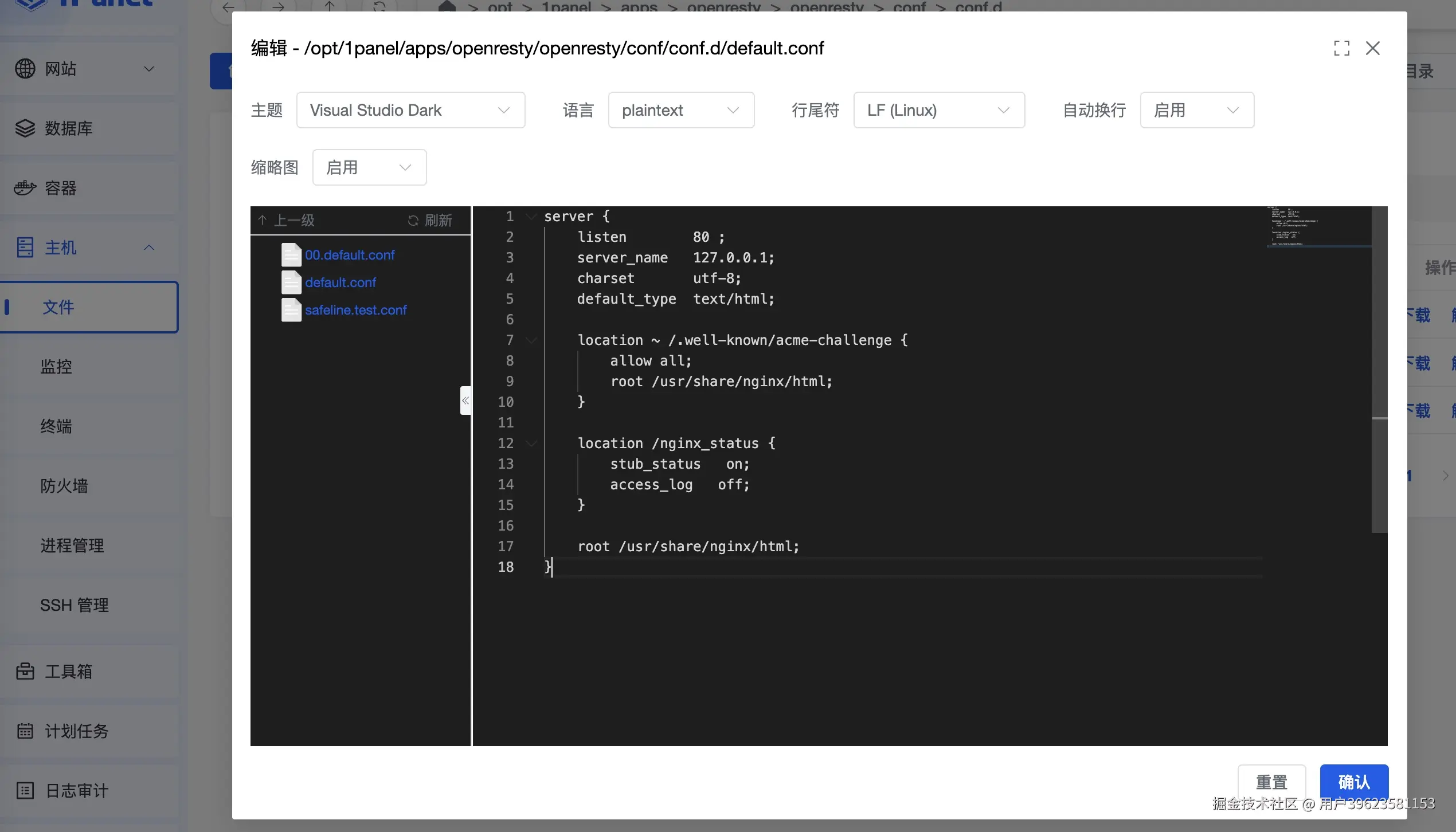Open safeline.test.conf in file tree

point(355,310)
